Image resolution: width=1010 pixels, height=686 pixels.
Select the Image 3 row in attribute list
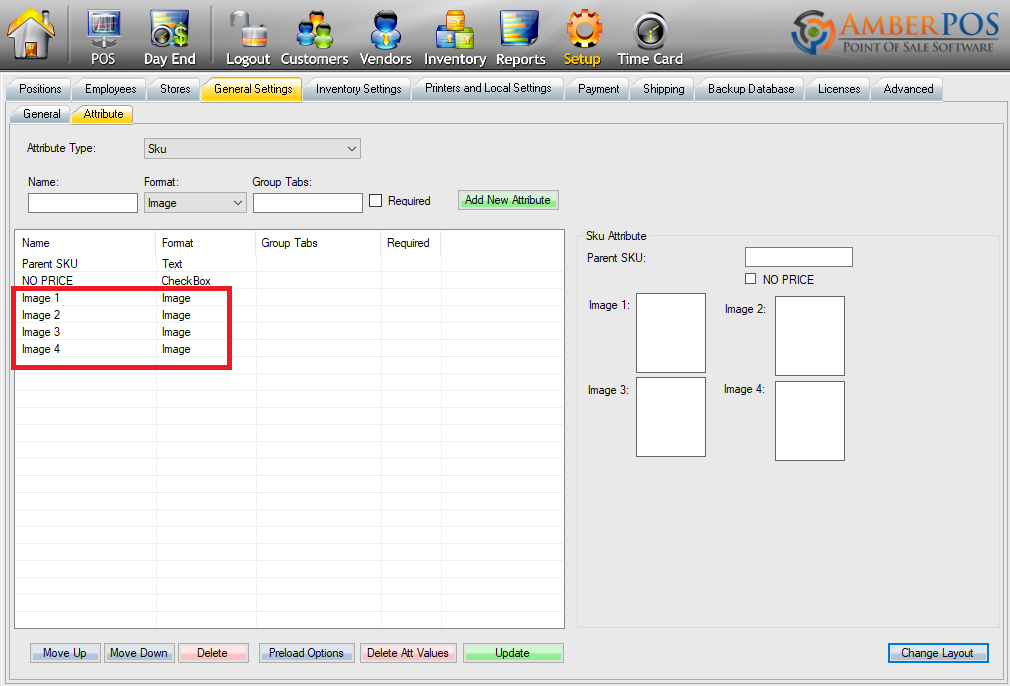click(x=289, y=332)
